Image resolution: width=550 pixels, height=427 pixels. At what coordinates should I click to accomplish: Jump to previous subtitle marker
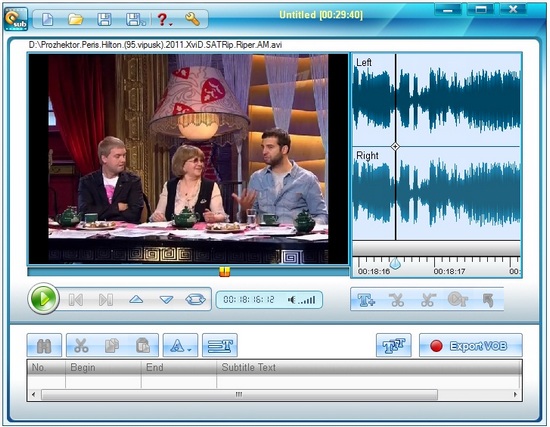(x=76, y=300)
